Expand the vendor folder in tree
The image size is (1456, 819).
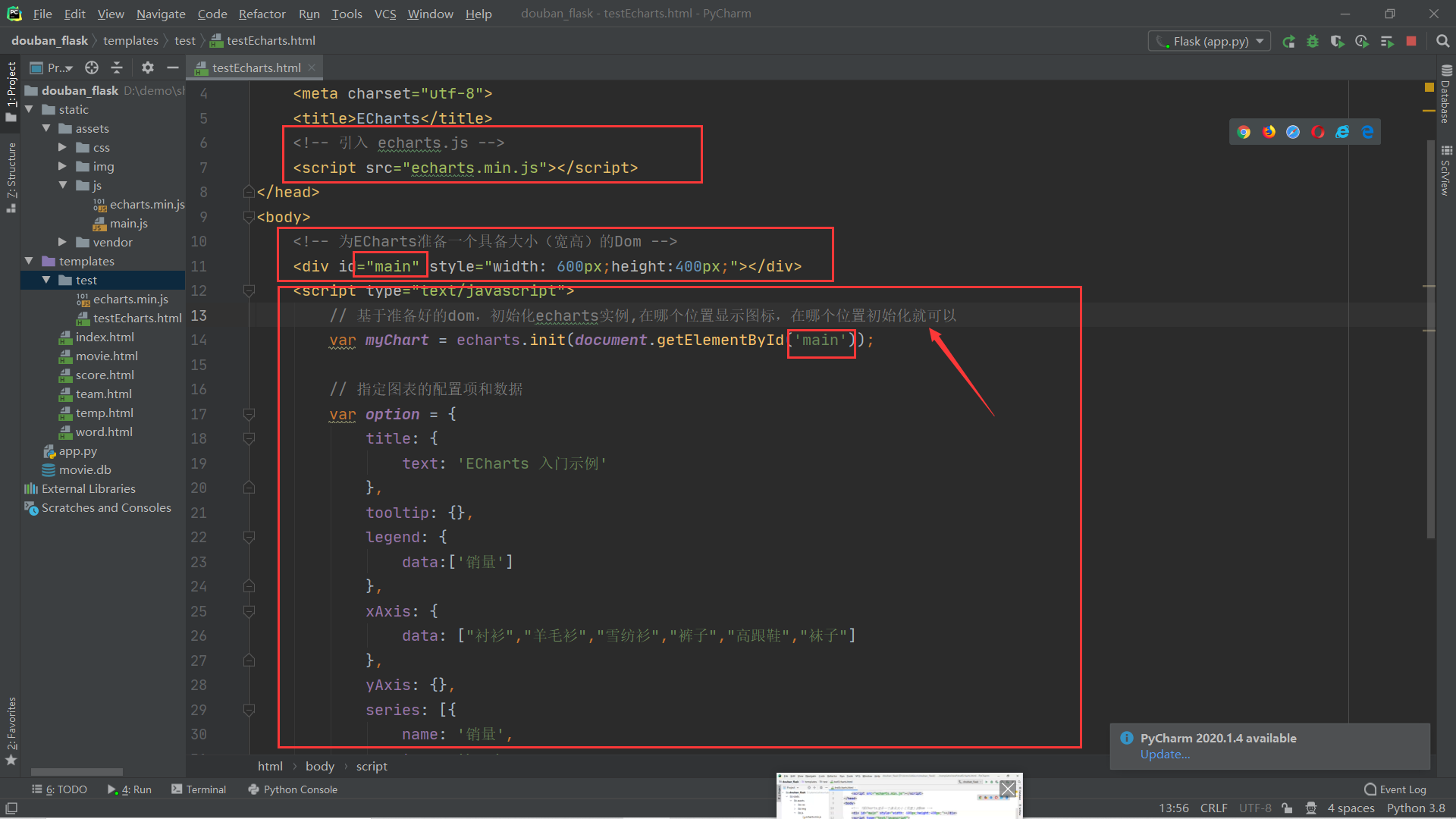pos(63,242)
